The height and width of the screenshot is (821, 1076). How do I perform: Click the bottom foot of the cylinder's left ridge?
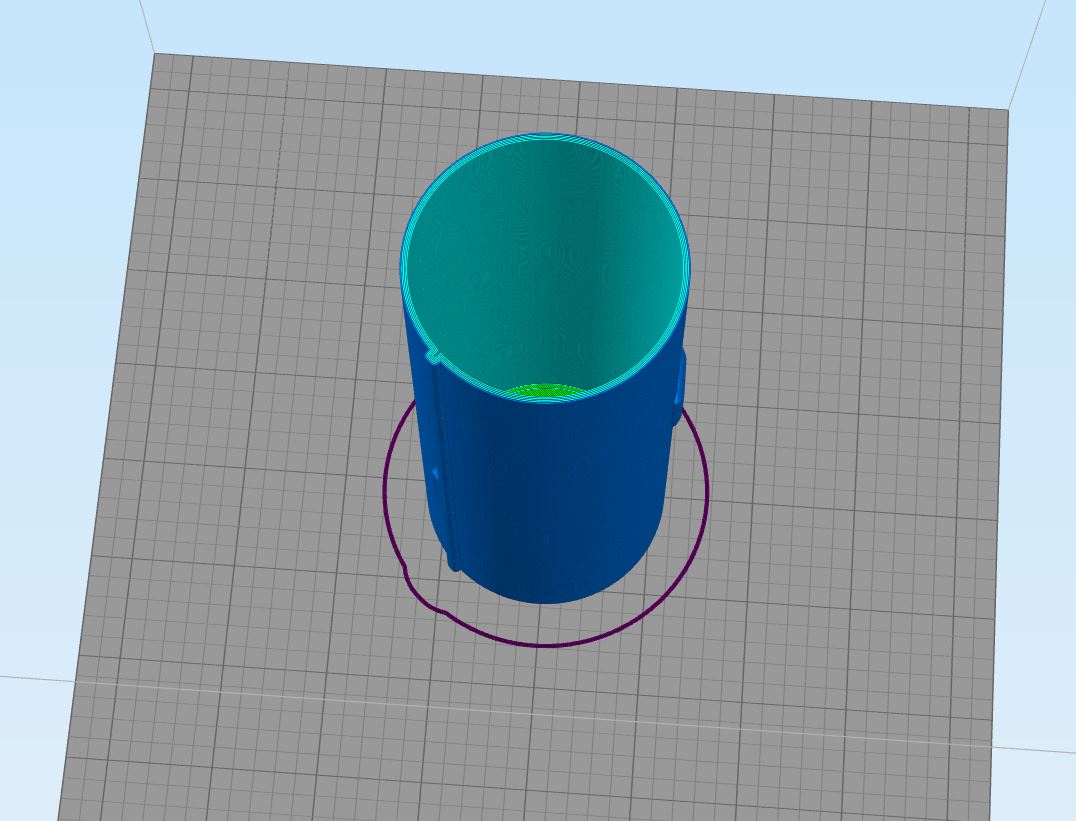[452, 564]
